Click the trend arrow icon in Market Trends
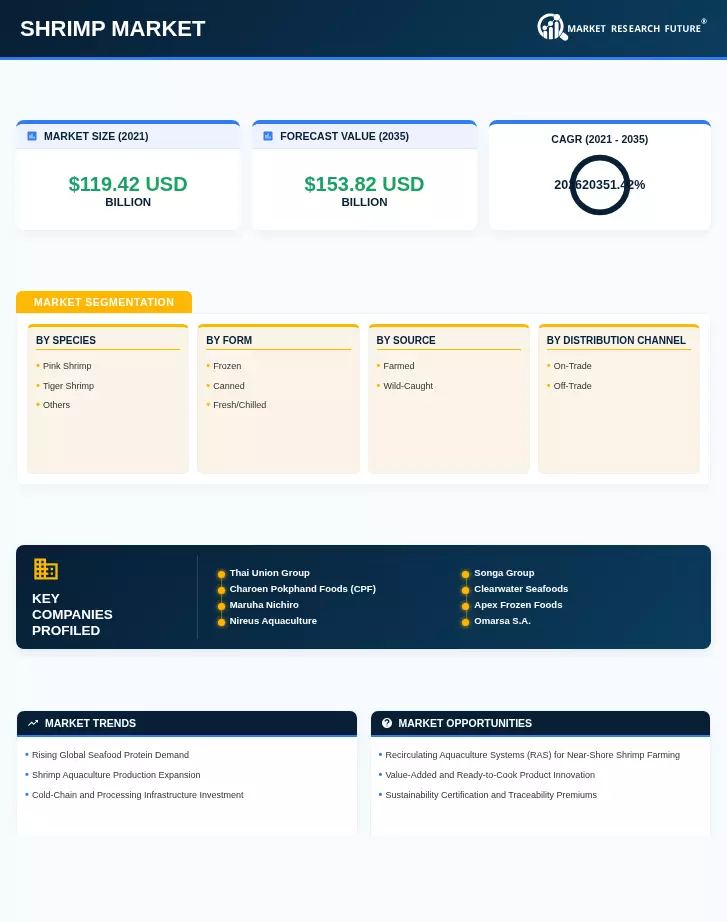 click(x=33, y=723)
